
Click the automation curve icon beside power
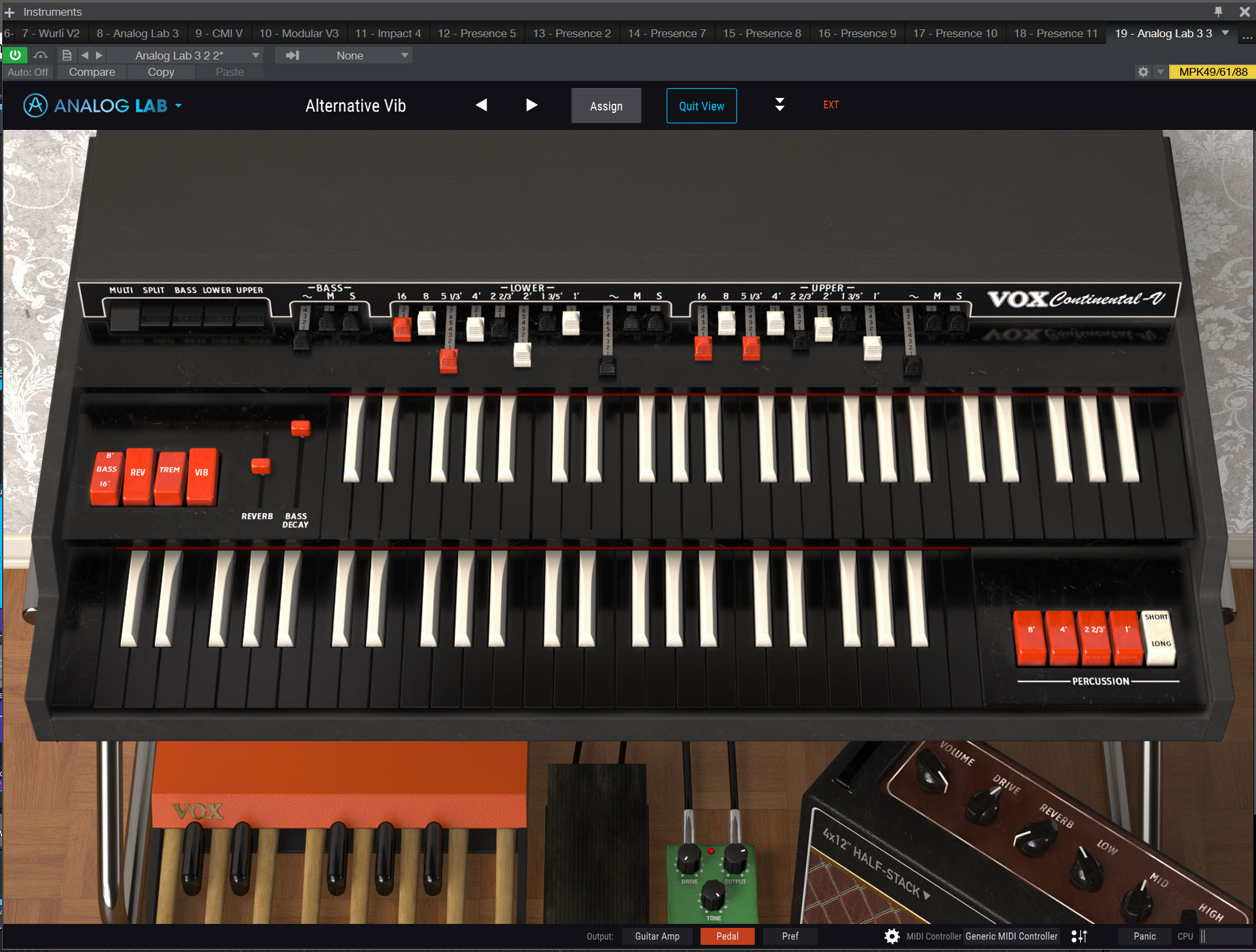(41, 55)
